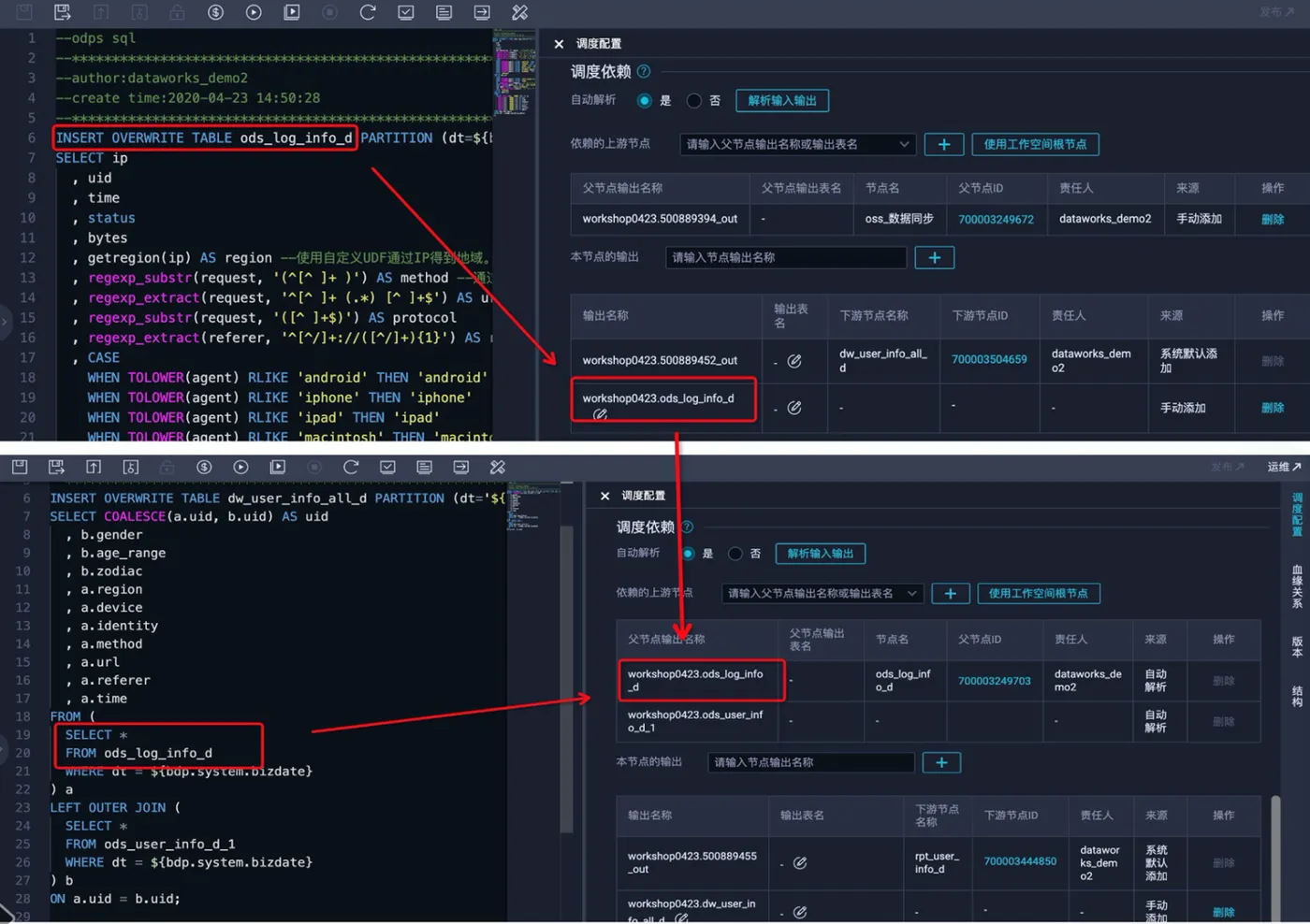1310x924 pixels.
Task: Add node output with plus in dw_user_info_all_d panel
Action: point(941,762)
